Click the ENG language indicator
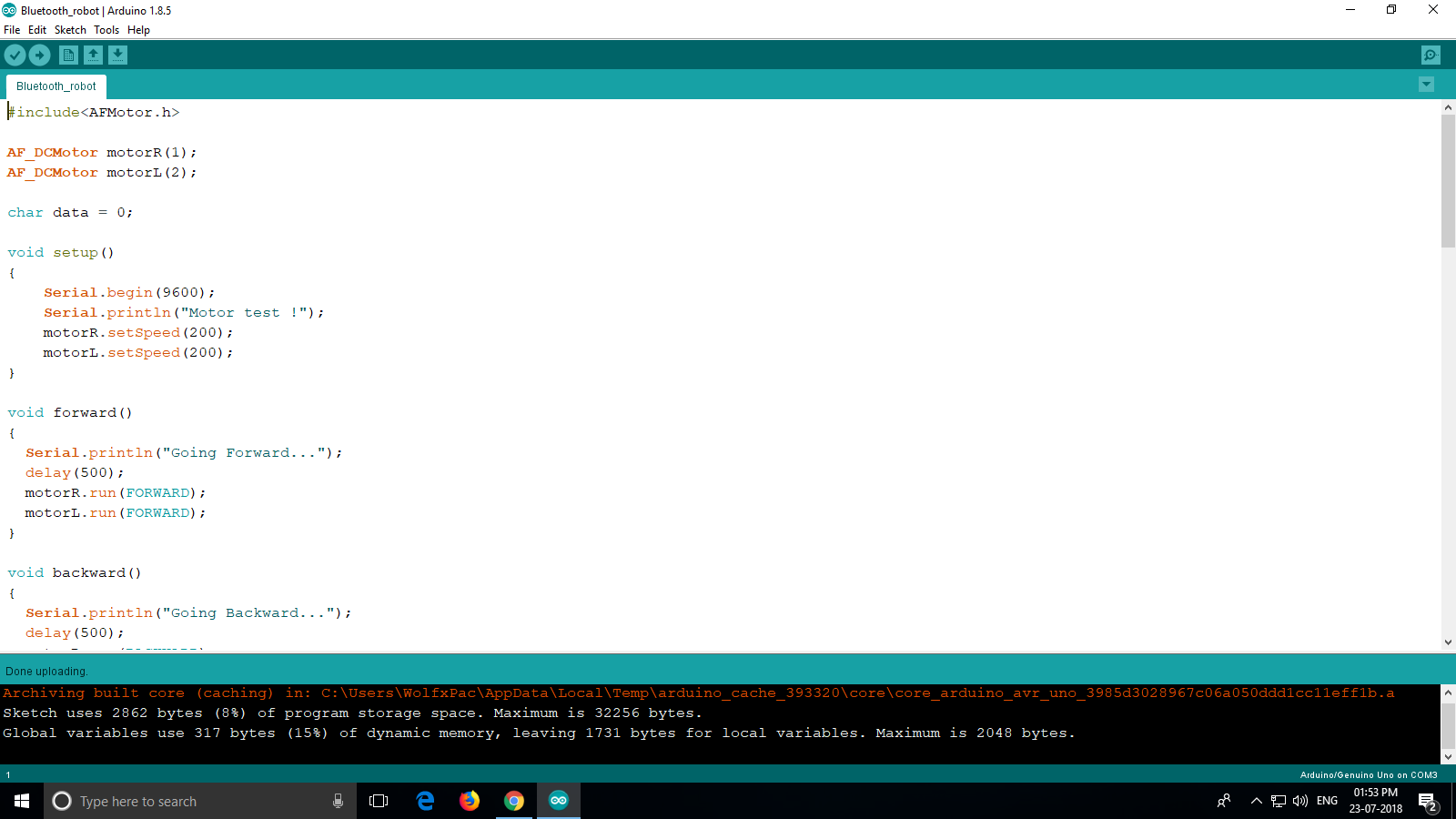 point(1327,801)
